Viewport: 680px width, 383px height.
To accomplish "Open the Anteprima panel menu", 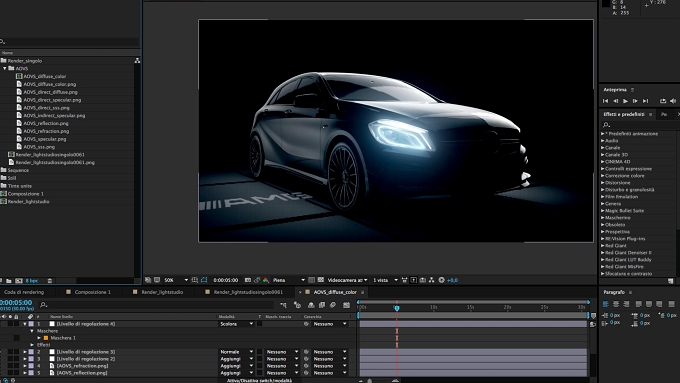I will tap(632, 90).
